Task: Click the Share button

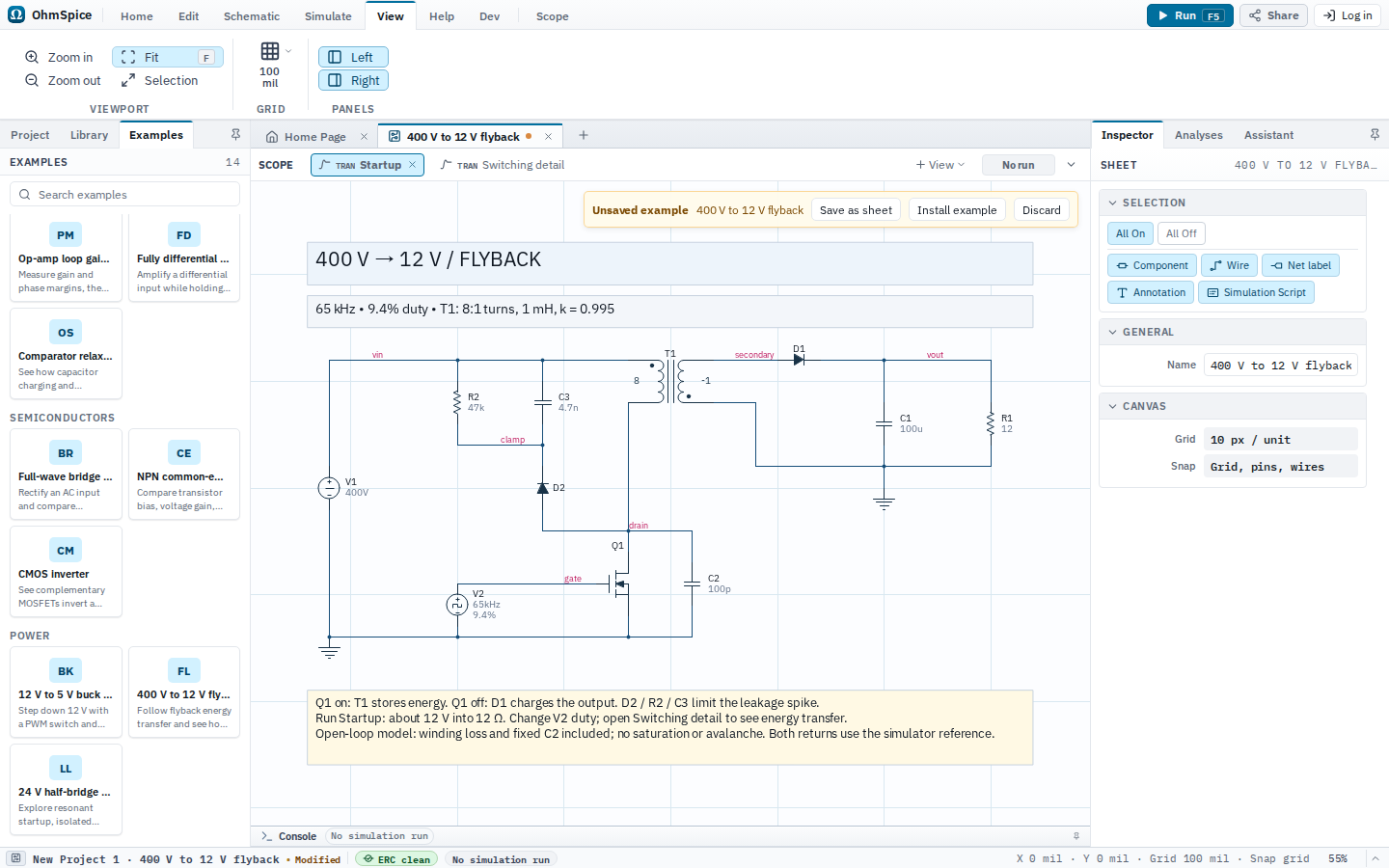Action: click(1273, 15)
